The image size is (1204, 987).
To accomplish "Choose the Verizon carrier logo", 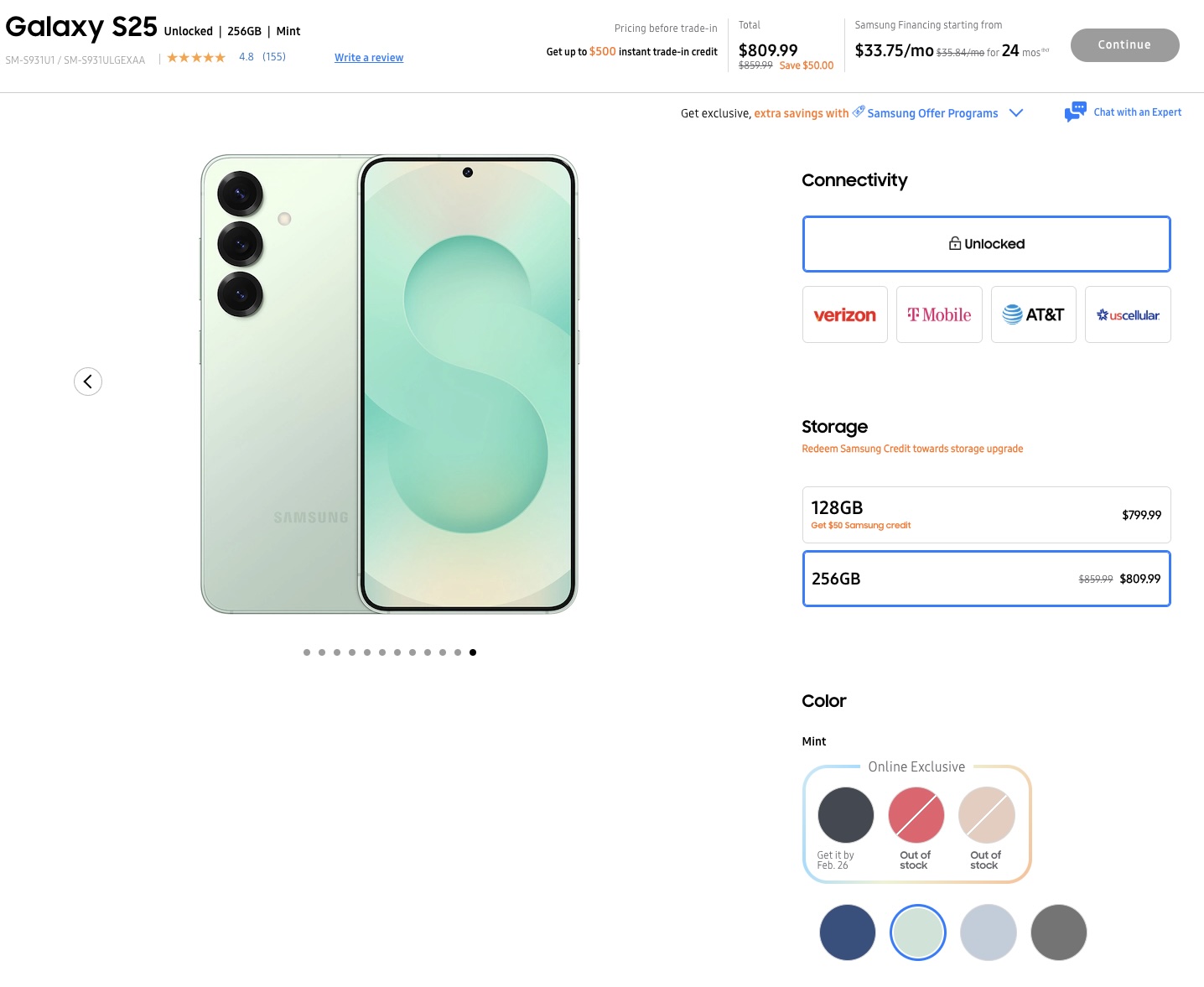I will [844, 315].
